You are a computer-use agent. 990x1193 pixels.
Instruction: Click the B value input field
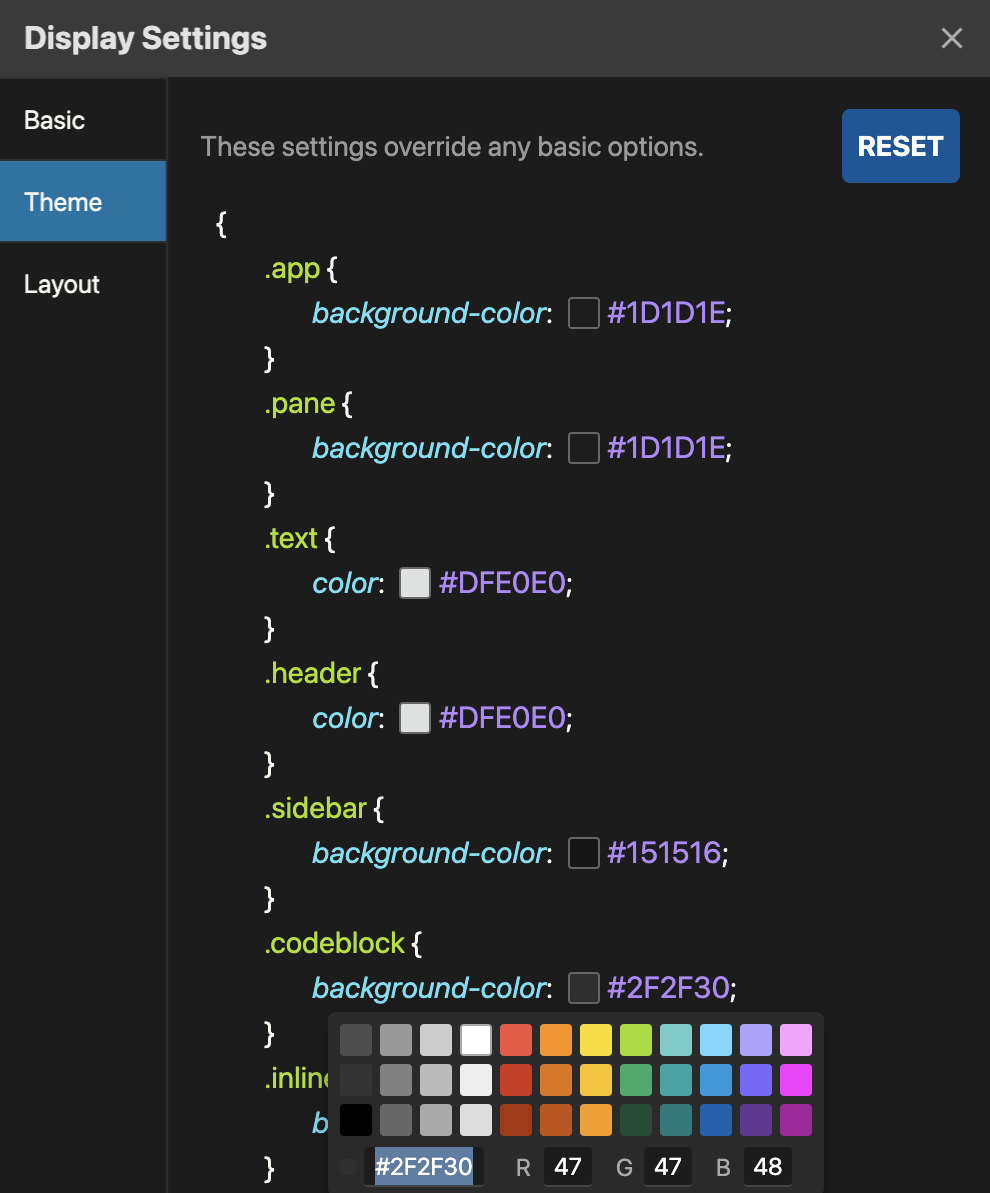[x=768, y=1167]
